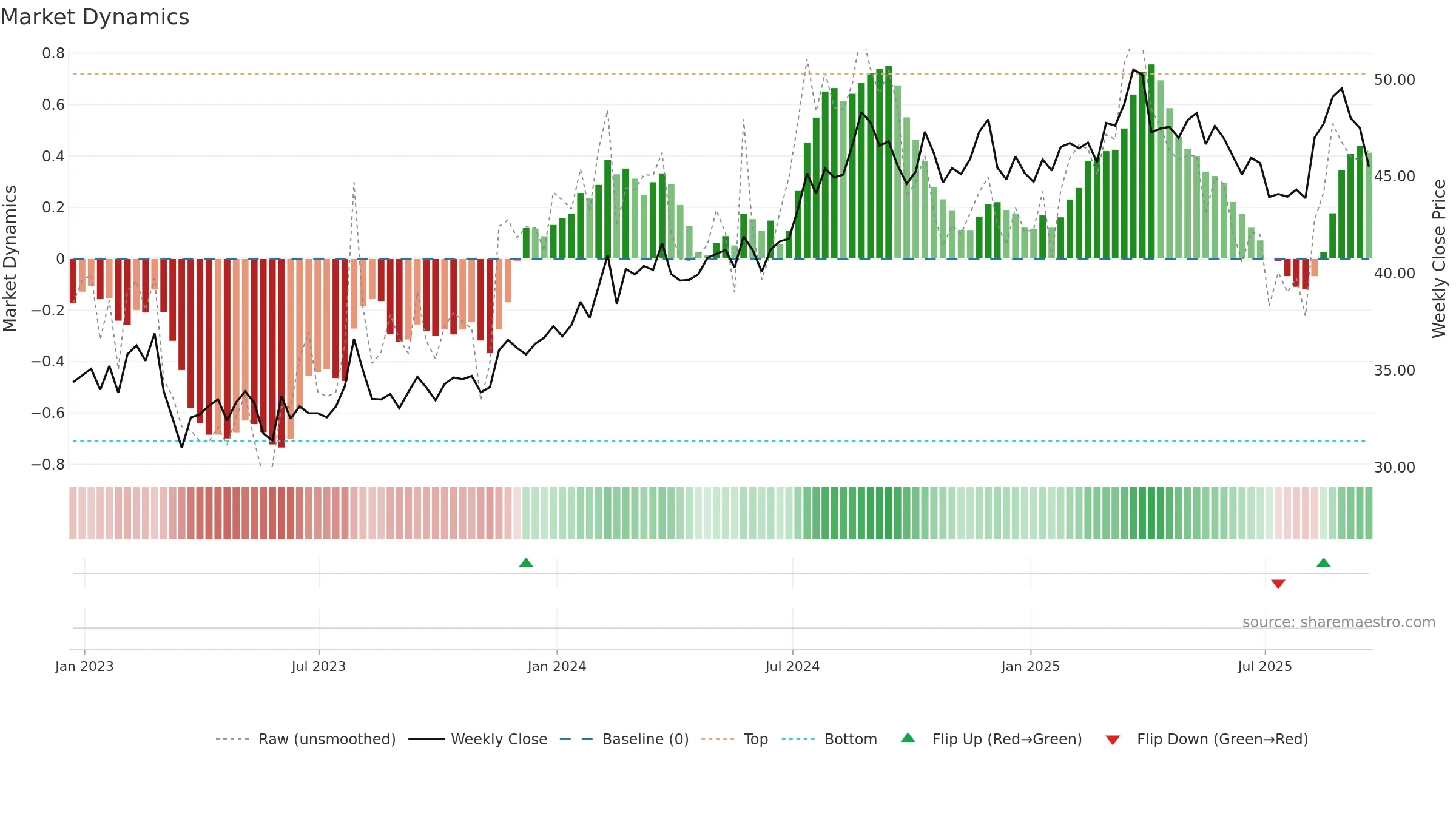Click the Jan 2023 axis label
The height and width of the screenshot is (819, 1456).
point(84,666)
